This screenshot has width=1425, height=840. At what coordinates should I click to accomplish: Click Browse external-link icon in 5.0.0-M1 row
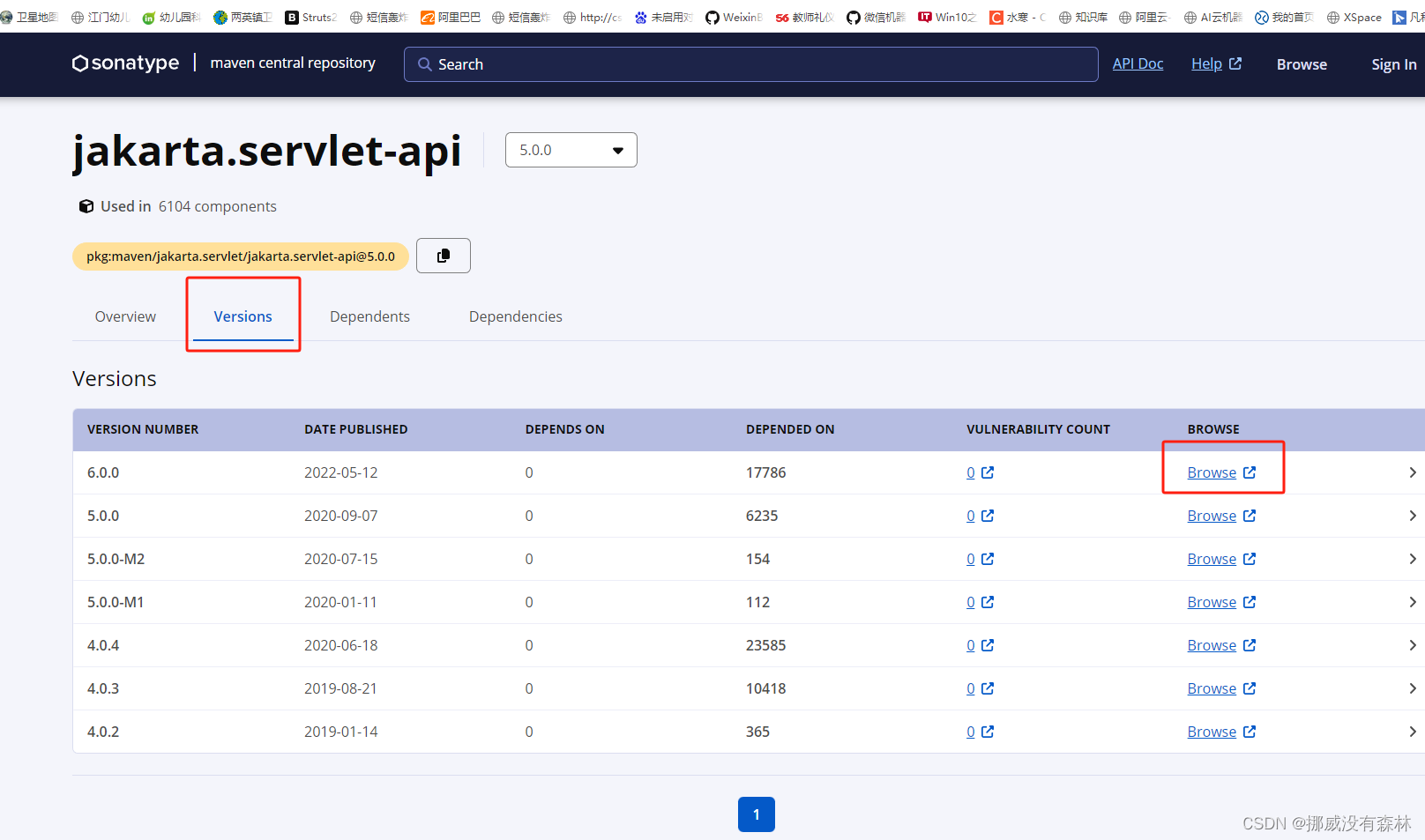tap(1250, 602)
